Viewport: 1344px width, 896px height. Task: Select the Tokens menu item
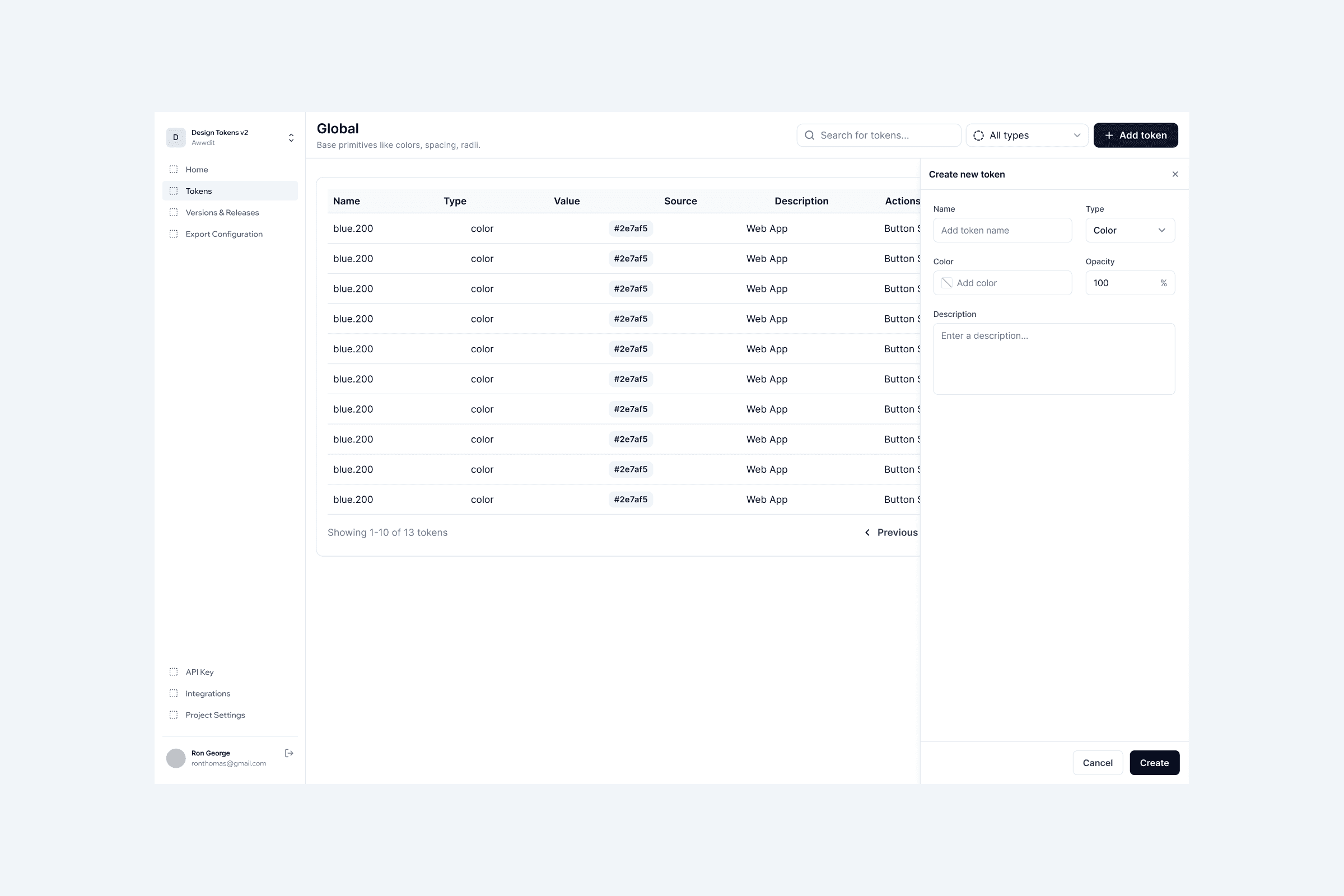(x=198, y=192)
